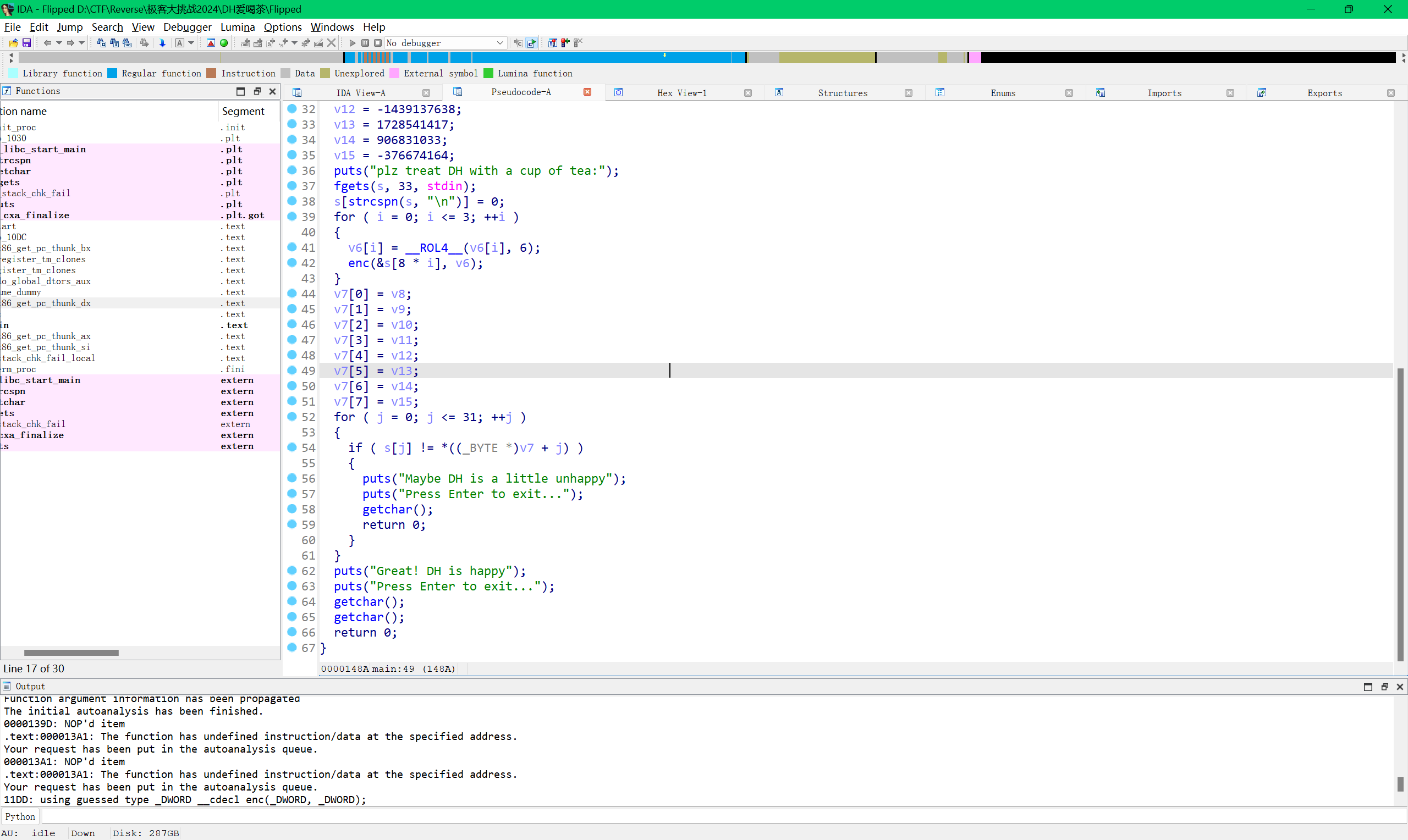The image size is (1408, 840).
Task: Expand dropdown next to 'A' icon
Action: point(191,43)
